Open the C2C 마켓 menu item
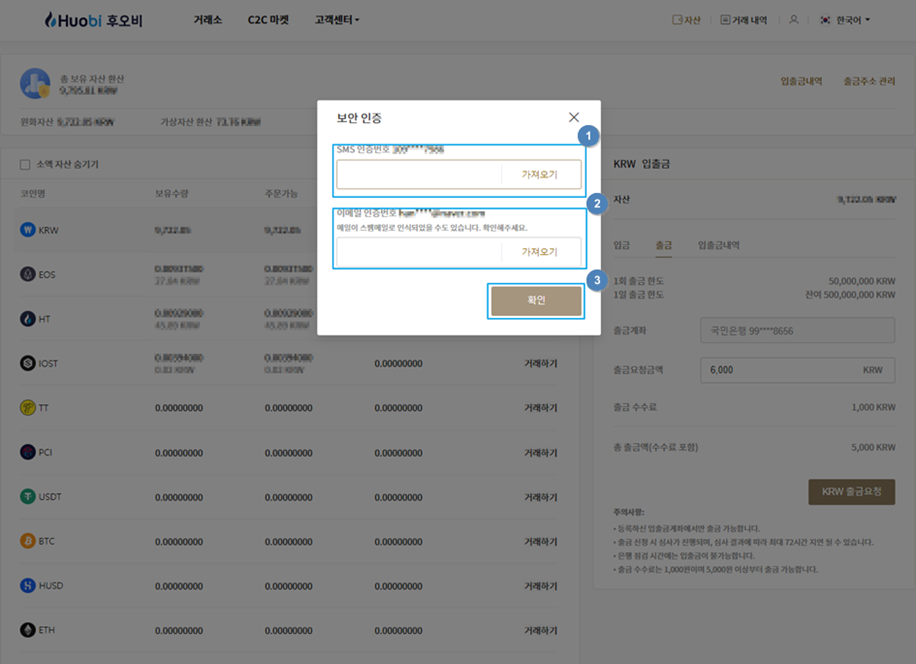Viewport: 916px width, 664px height. [x=268, y=20]
